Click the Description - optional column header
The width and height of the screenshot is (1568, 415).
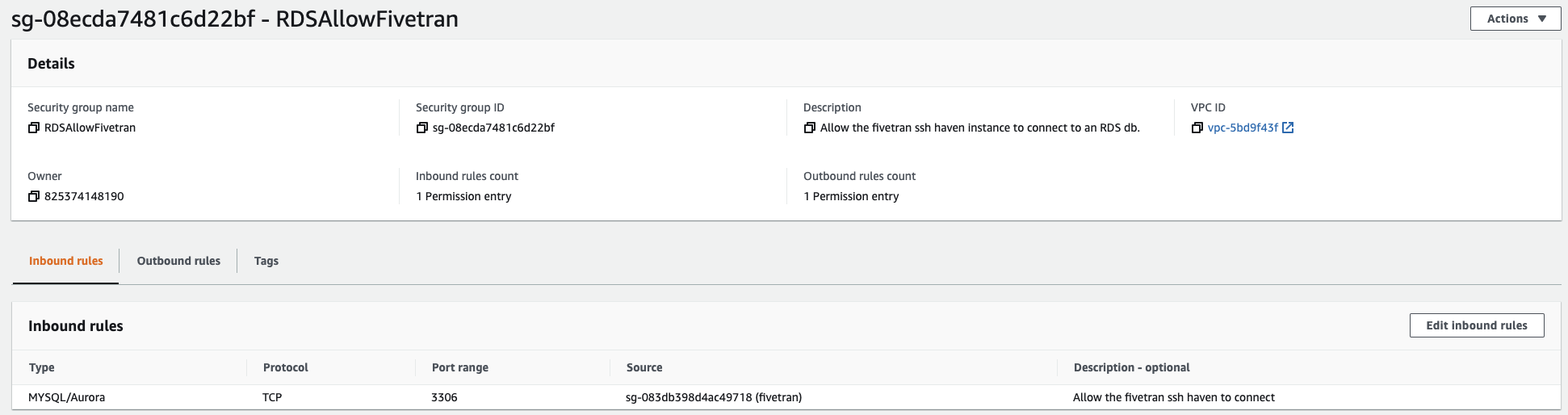[1131, 367]
